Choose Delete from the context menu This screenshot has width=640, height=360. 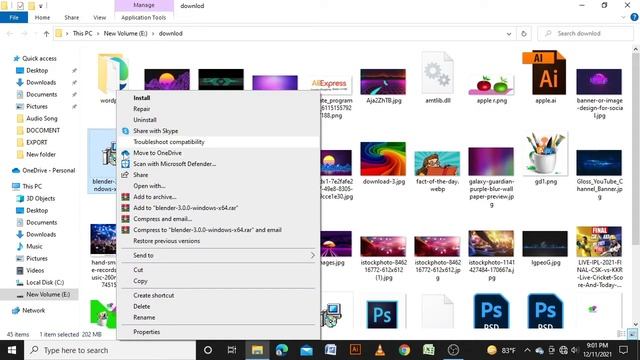click(142, 307)
